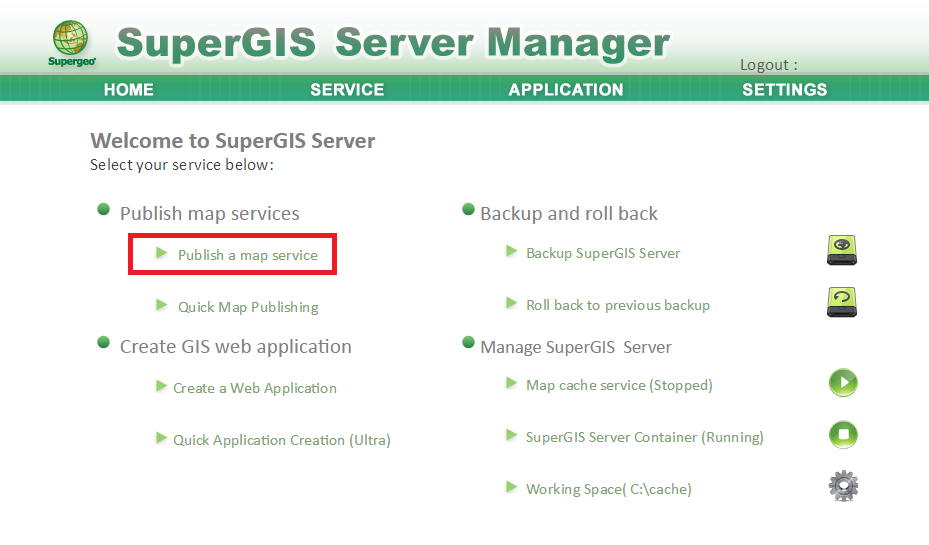Click the Backup SuperGIS Server drive icon
929x545 pixels.
coord(842,250)
